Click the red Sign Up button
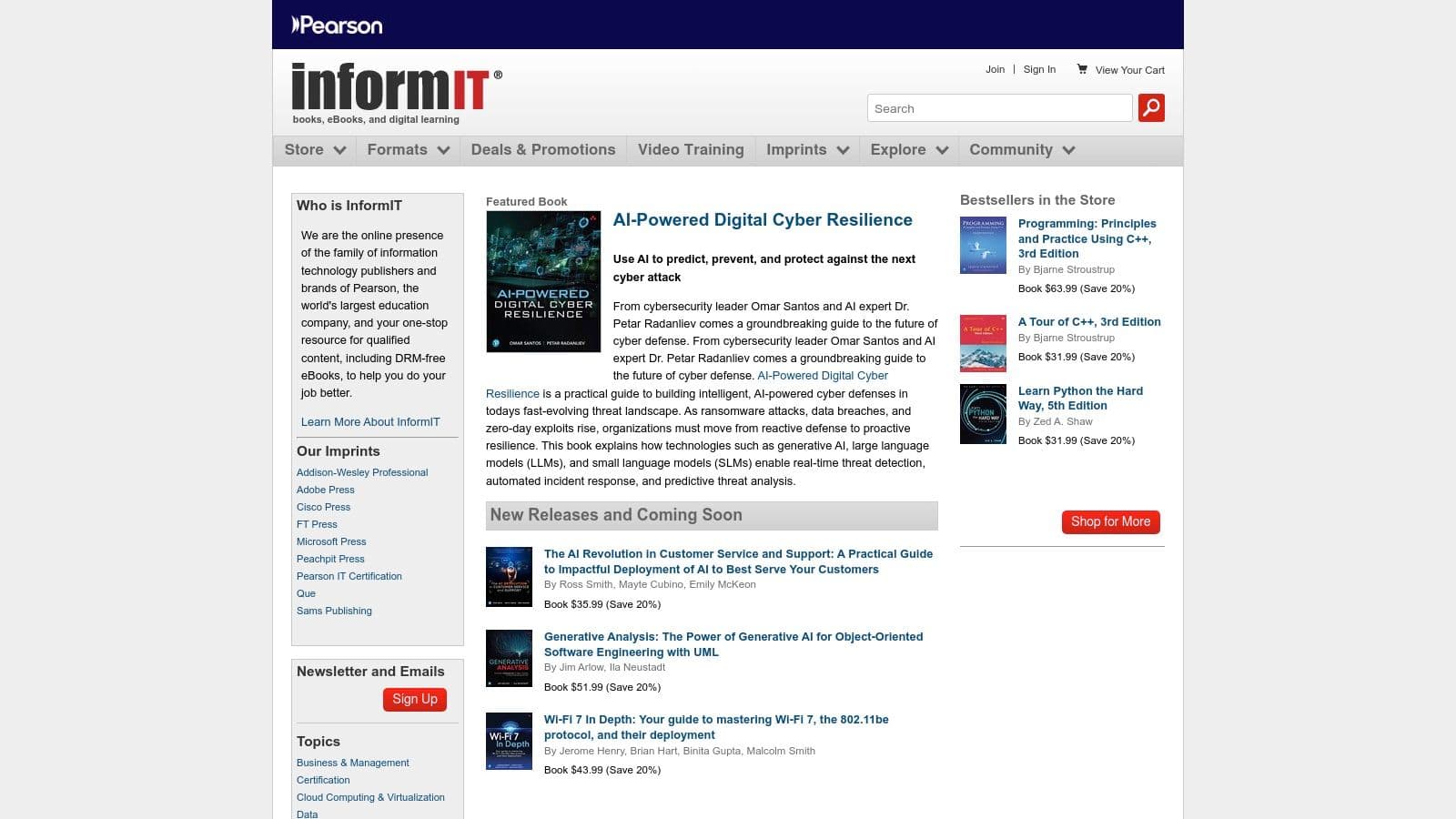Viewport: 1456px width, 819px height. coord(415,699)
